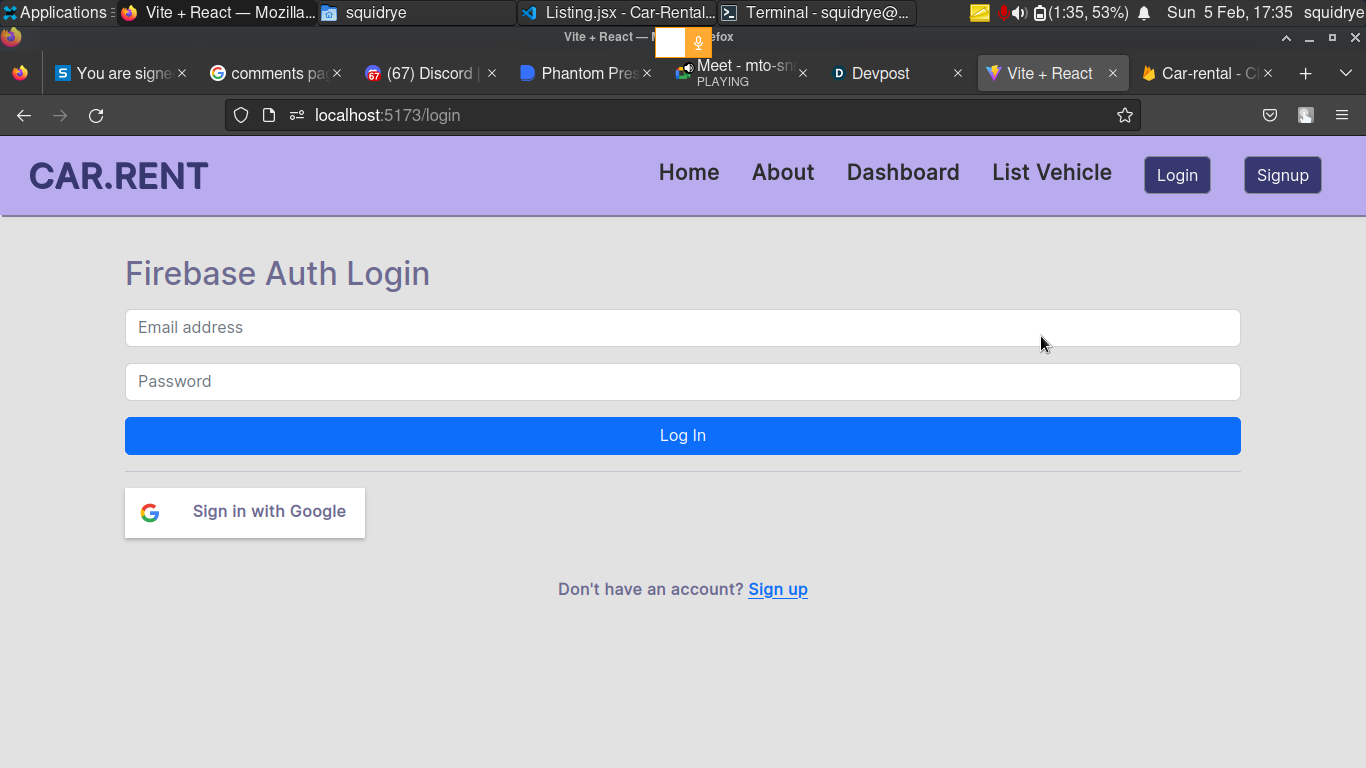Close the Phantom Pres tab
The width and height of the screenshot is (1366, 768).
click(x=647, y=73)
